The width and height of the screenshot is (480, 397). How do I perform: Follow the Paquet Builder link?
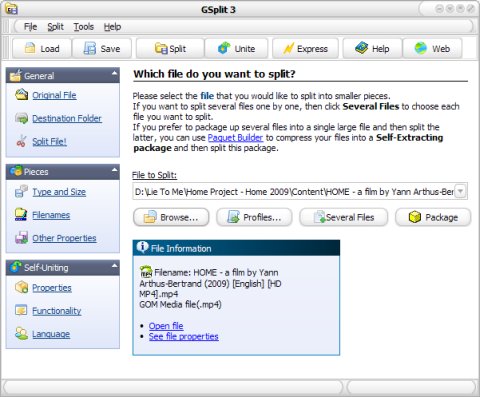click(x=235, y=138)
